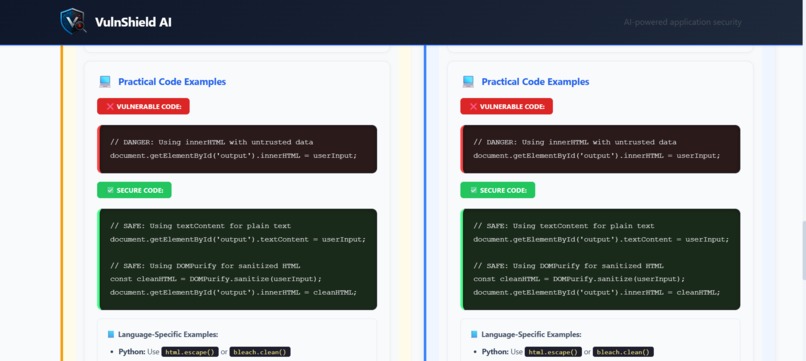806x361 pixels.
Task: Click const cleanHTML sanitize line in orange-bordered panel
Action: pyautogui.click(x=215, y=279)
